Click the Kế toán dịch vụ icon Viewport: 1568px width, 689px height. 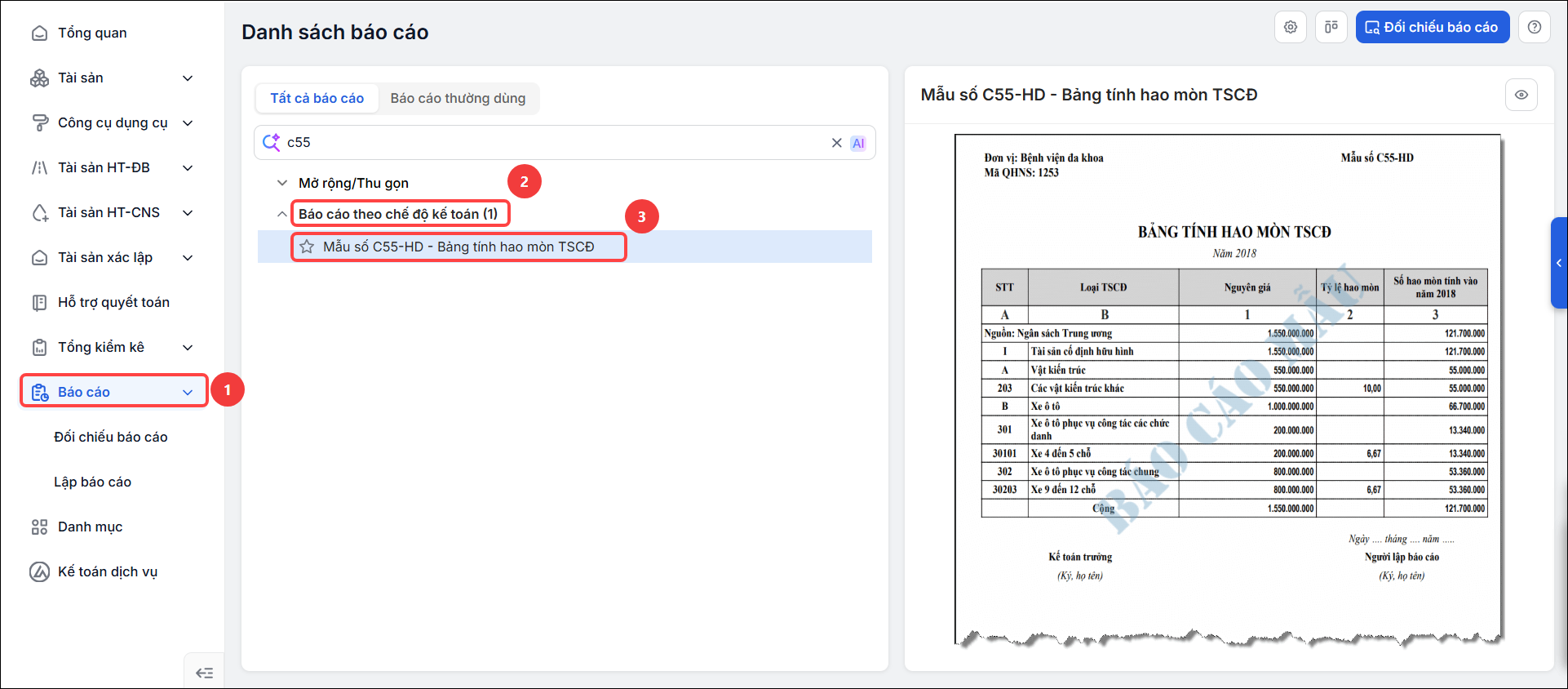39,571
